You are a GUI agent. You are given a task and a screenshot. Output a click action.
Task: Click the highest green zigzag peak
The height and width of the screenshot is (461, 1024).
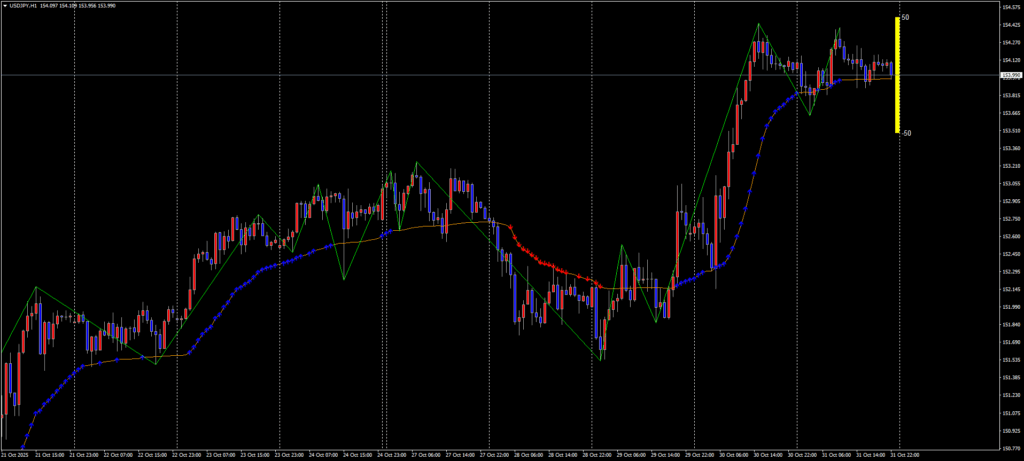[x=759, y=23]
